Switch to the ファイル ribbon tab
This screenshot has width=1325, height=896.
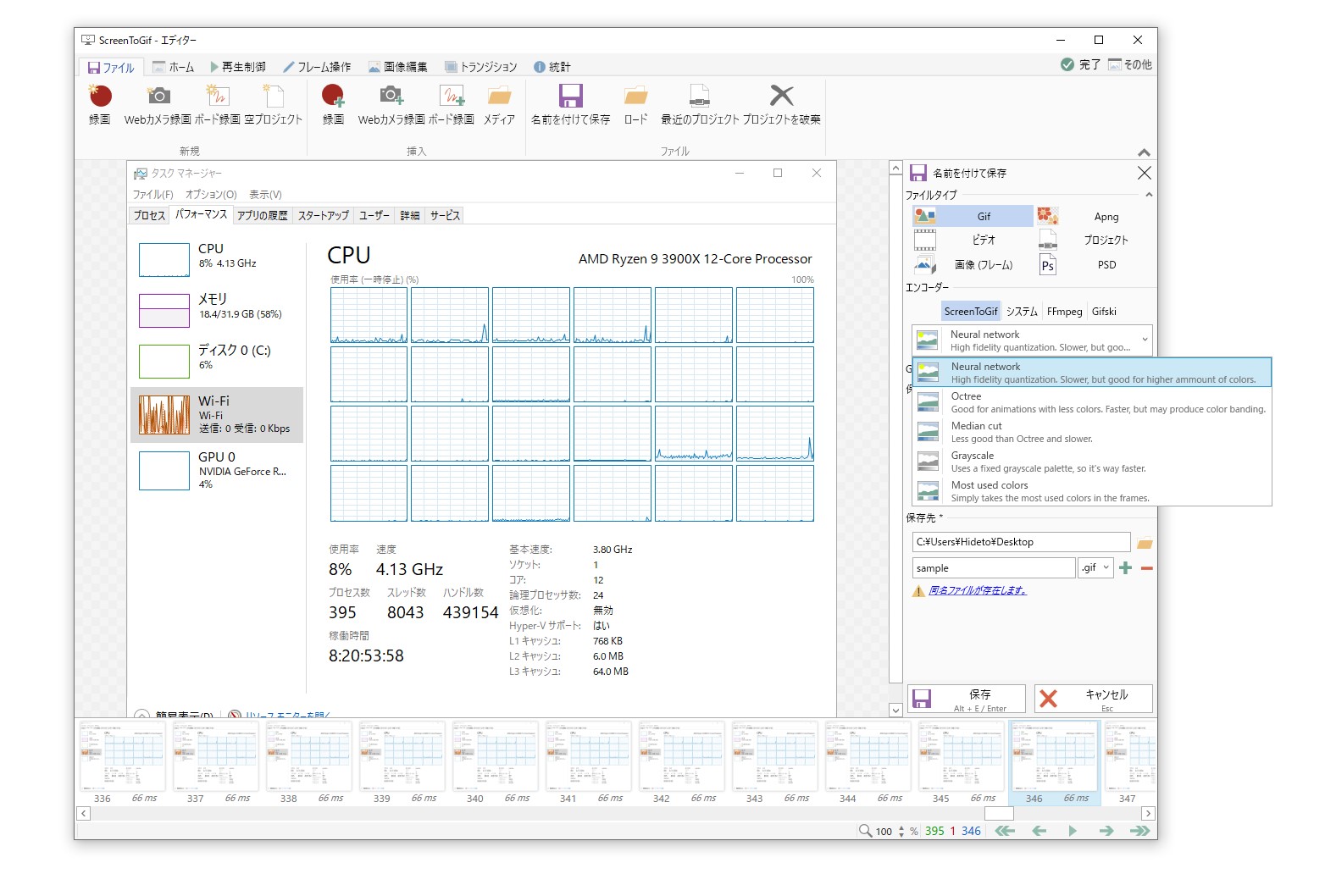point(110,67)
